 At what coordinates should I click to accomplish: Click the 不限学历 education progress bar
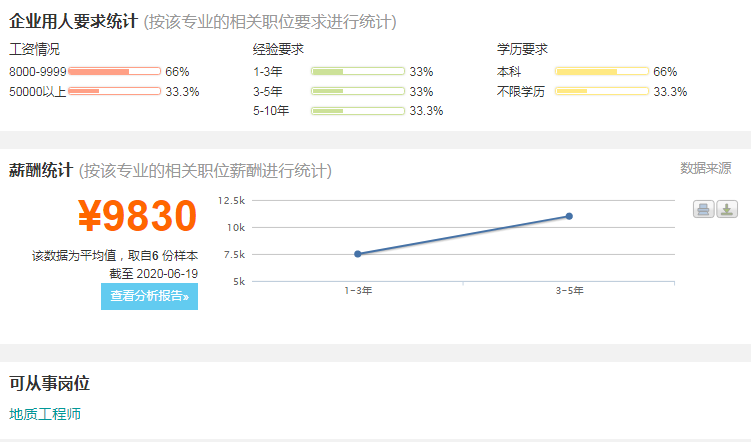602,91
